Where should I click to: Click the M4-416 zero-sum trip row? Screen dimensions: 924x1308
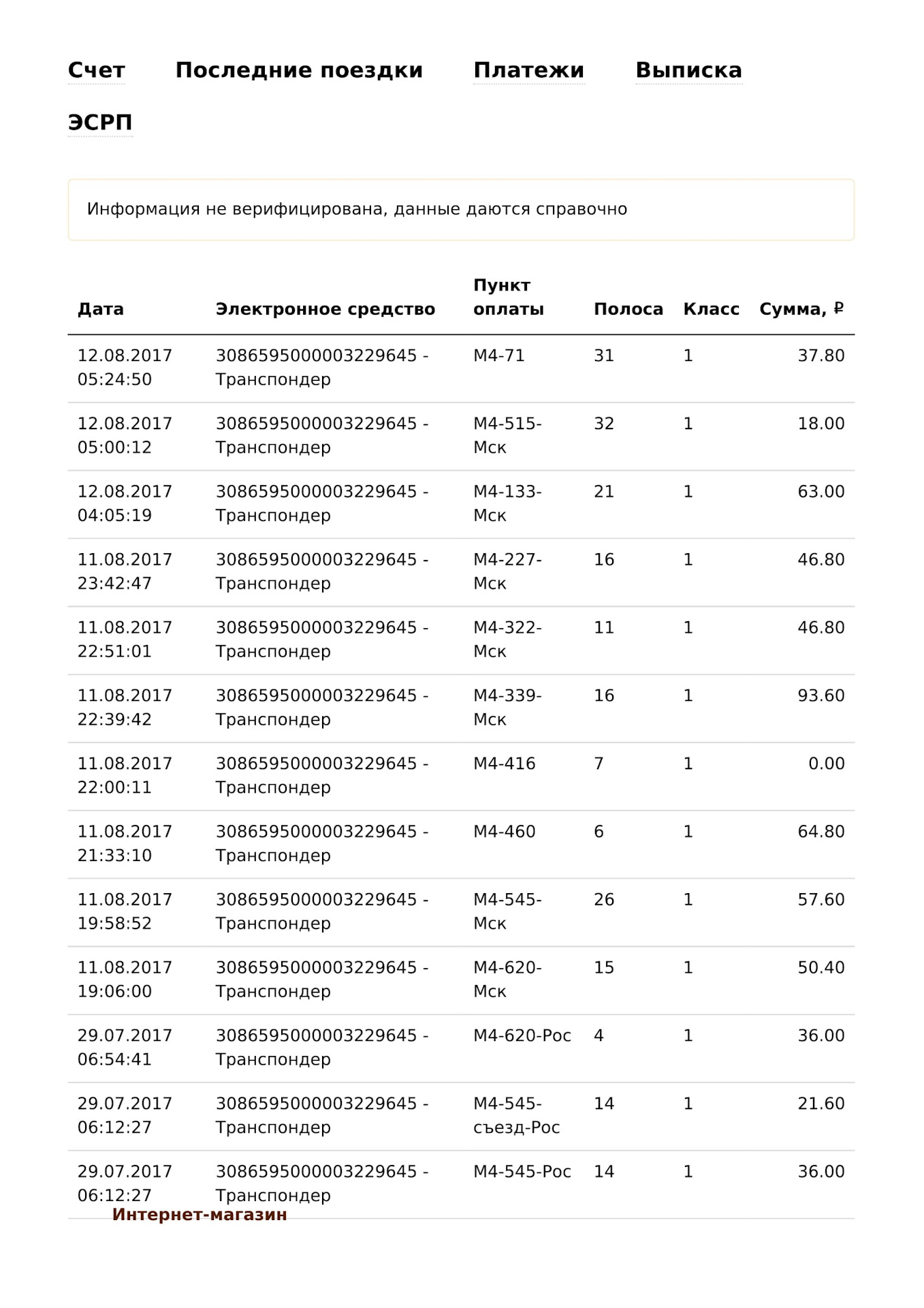pyautogui.click(x=461, y=776)
